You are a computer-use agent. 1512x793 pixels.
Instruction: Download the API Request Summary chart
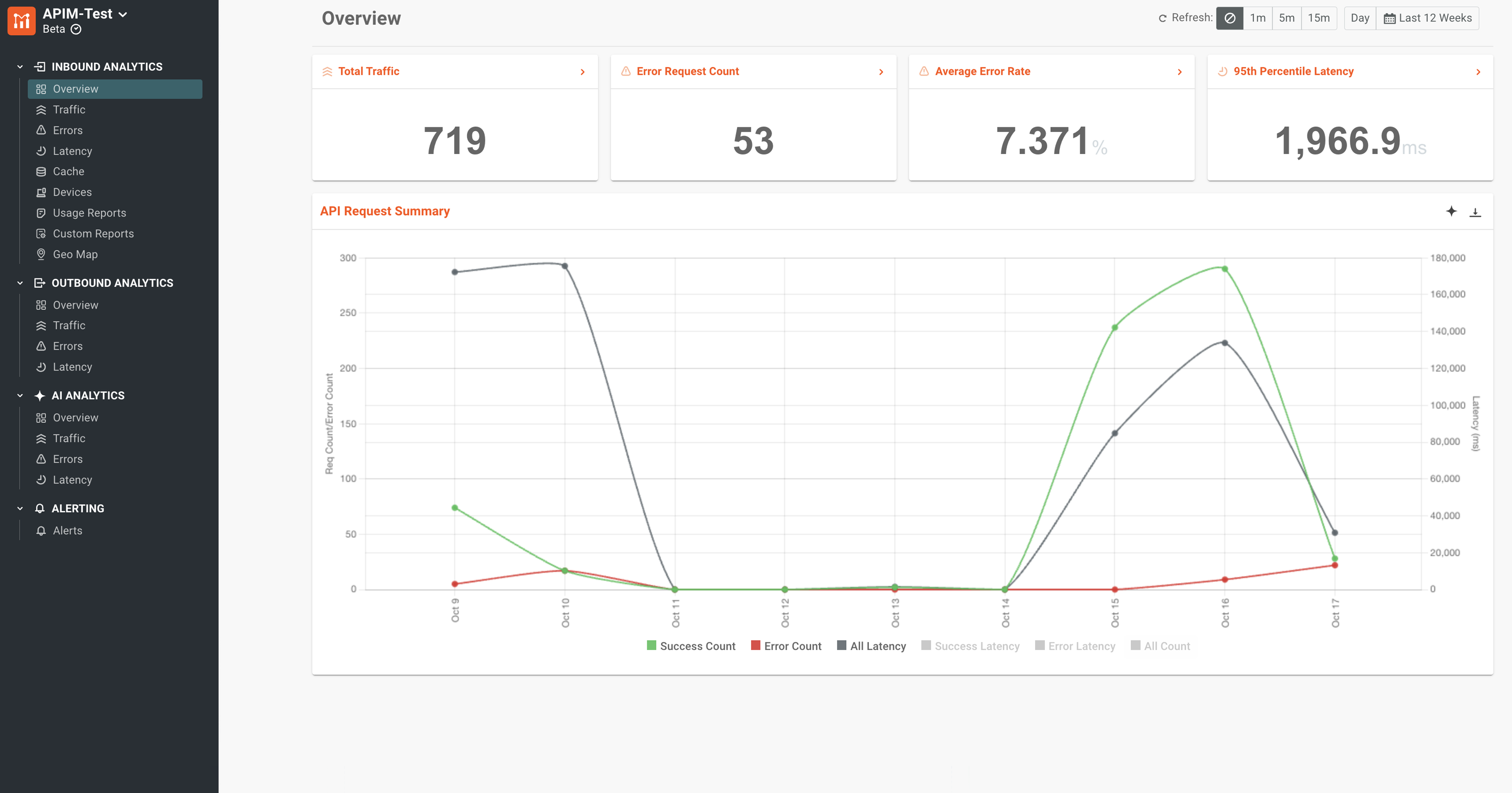(x=1476, y=212)
